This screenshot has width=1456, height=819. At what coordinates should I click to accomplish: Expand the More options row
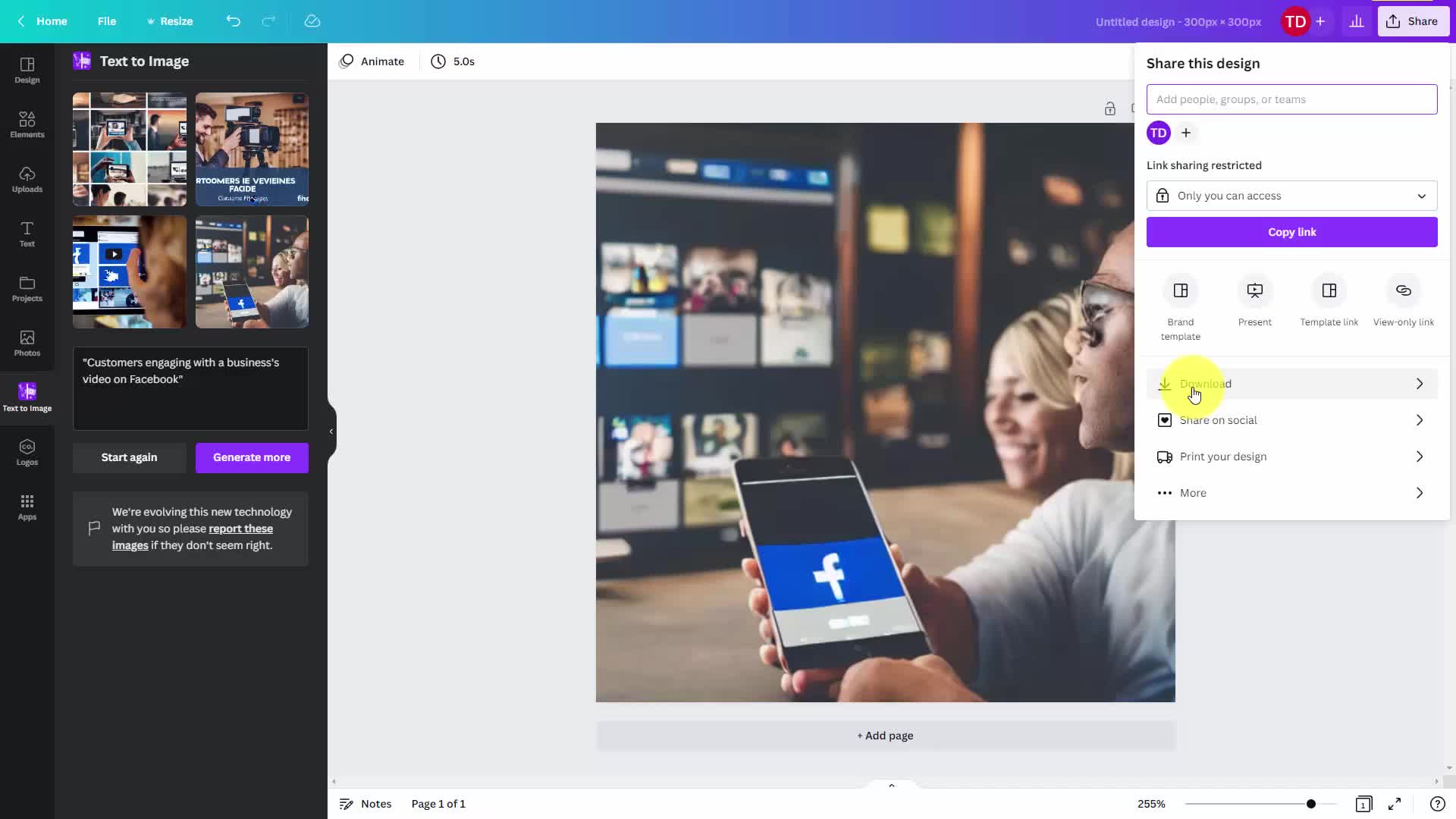[1291, 493]
